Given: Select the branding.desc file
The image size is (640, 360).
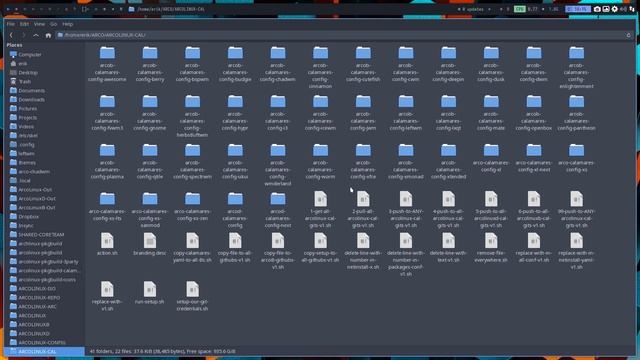Looking at the screenshot, I should (x=150, y=244).
